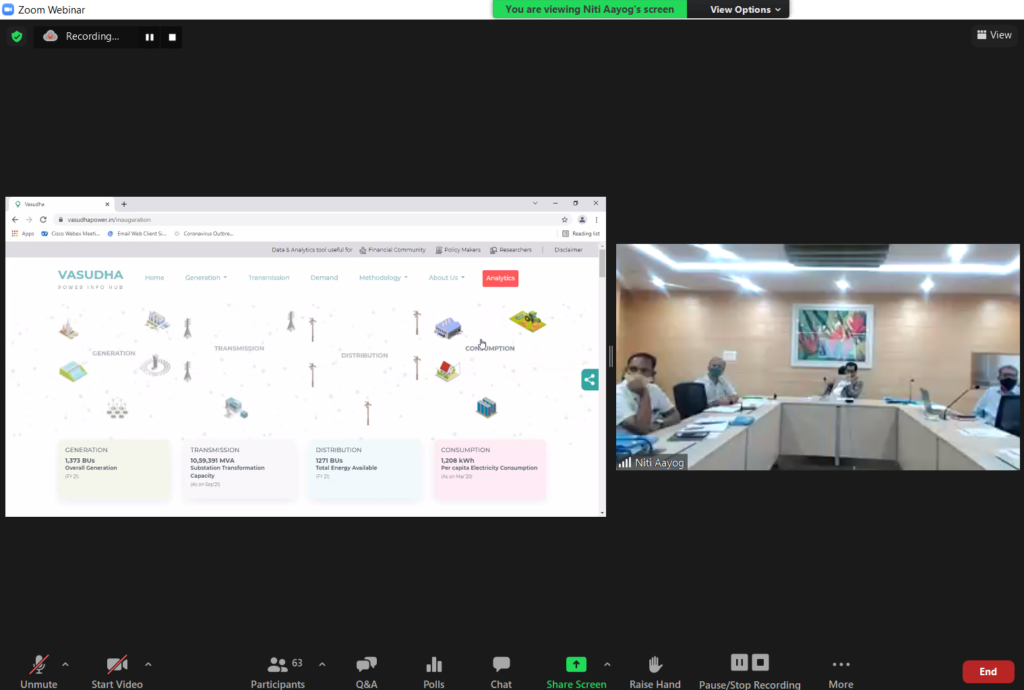Go back in the shared browser
Image resolution: width=1024 pixels, height=690 pixels.
point(15,220)
